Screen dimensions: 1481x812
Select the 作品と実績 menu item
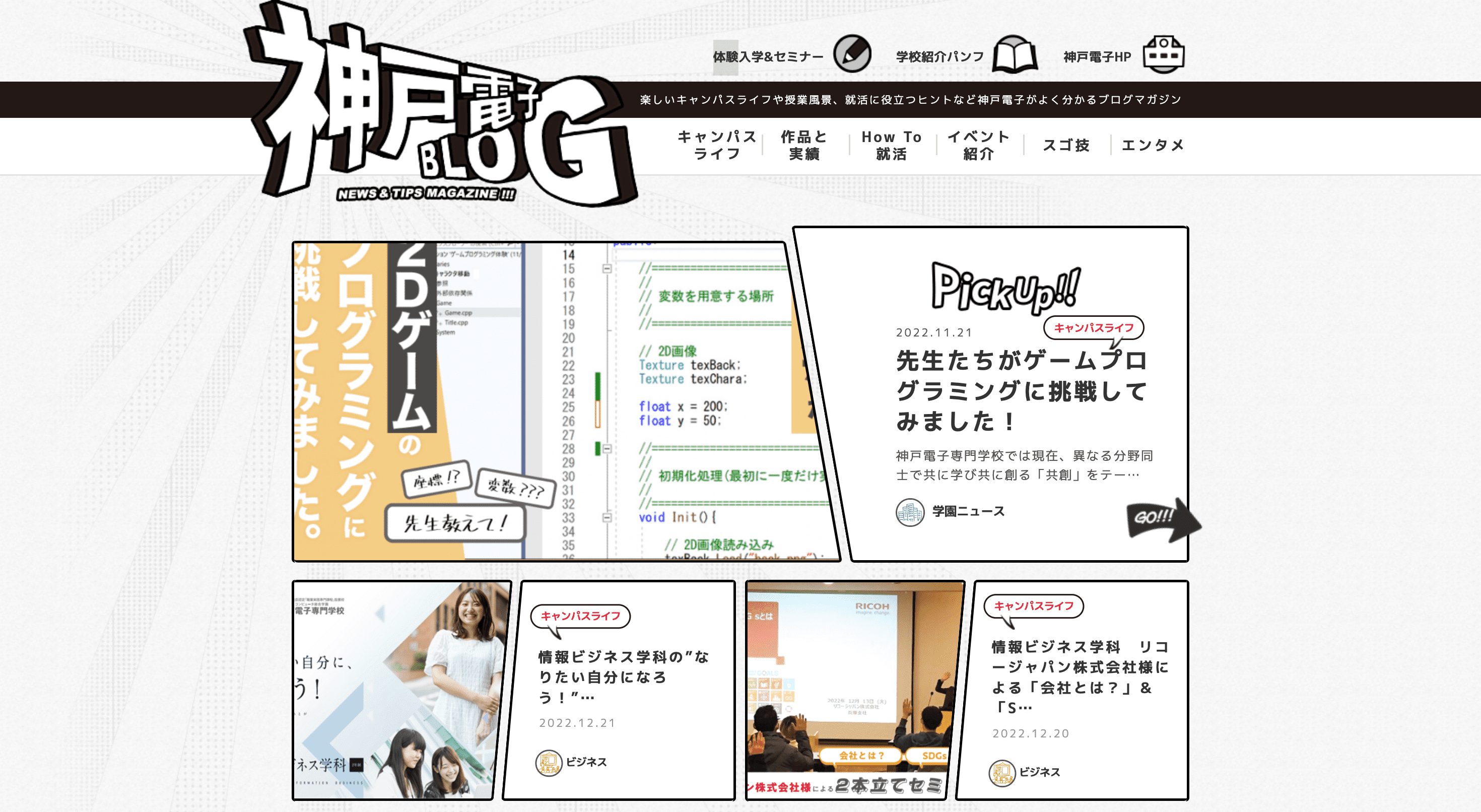(x=804, y=145)
